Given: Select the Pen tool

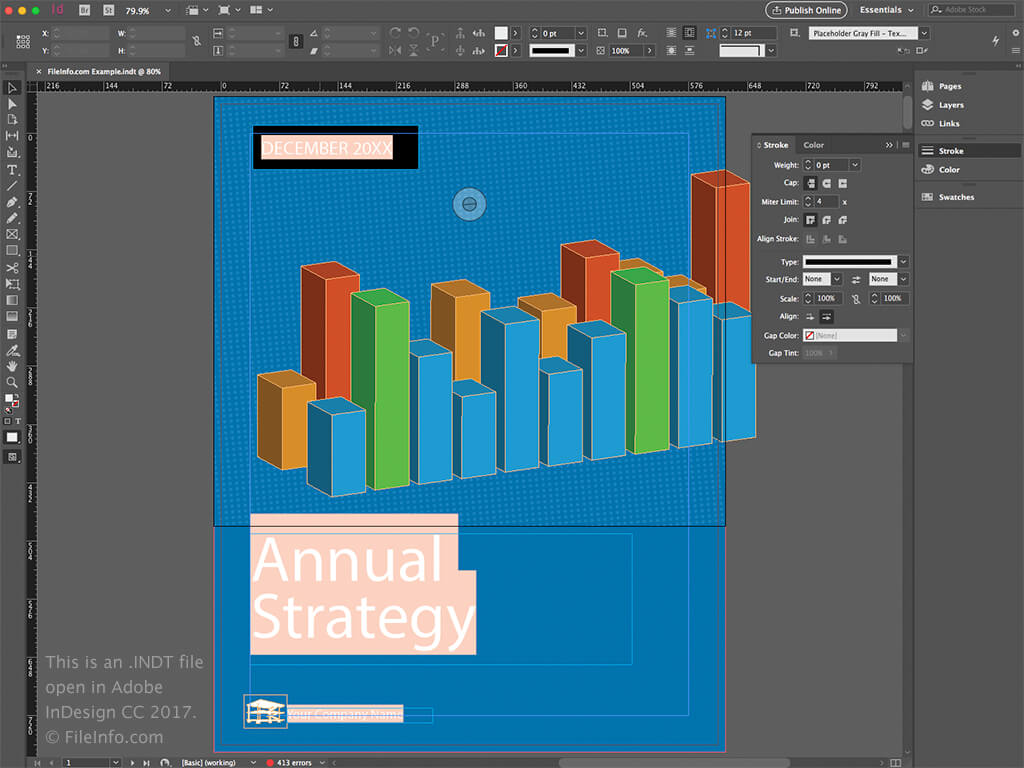Looking at the screenshot, I should (x=12, y=202).
